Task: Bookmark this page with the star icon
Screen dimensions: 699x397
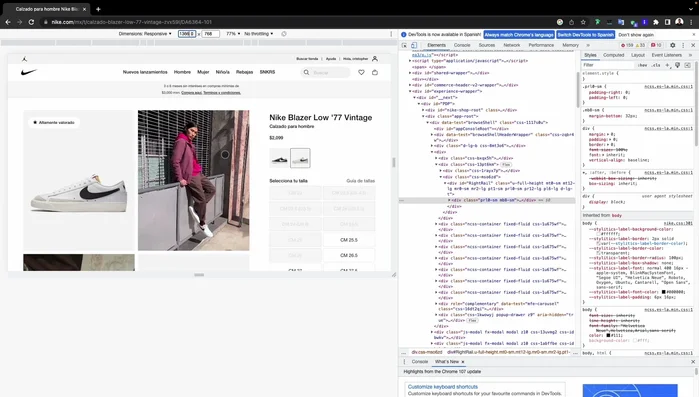Action: click(x=583, y=22)
